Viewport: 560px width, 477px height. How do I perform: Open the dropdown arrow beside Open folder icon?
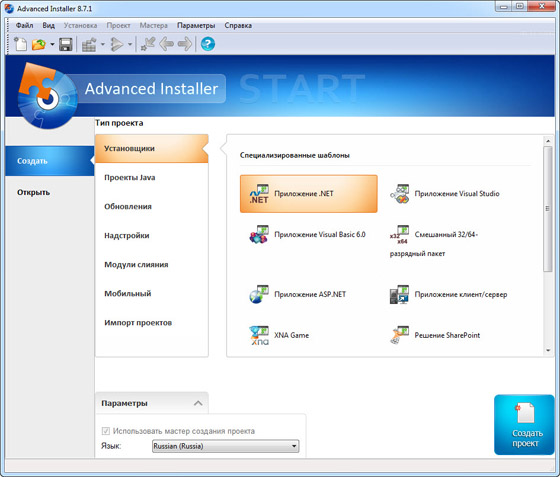52,45
